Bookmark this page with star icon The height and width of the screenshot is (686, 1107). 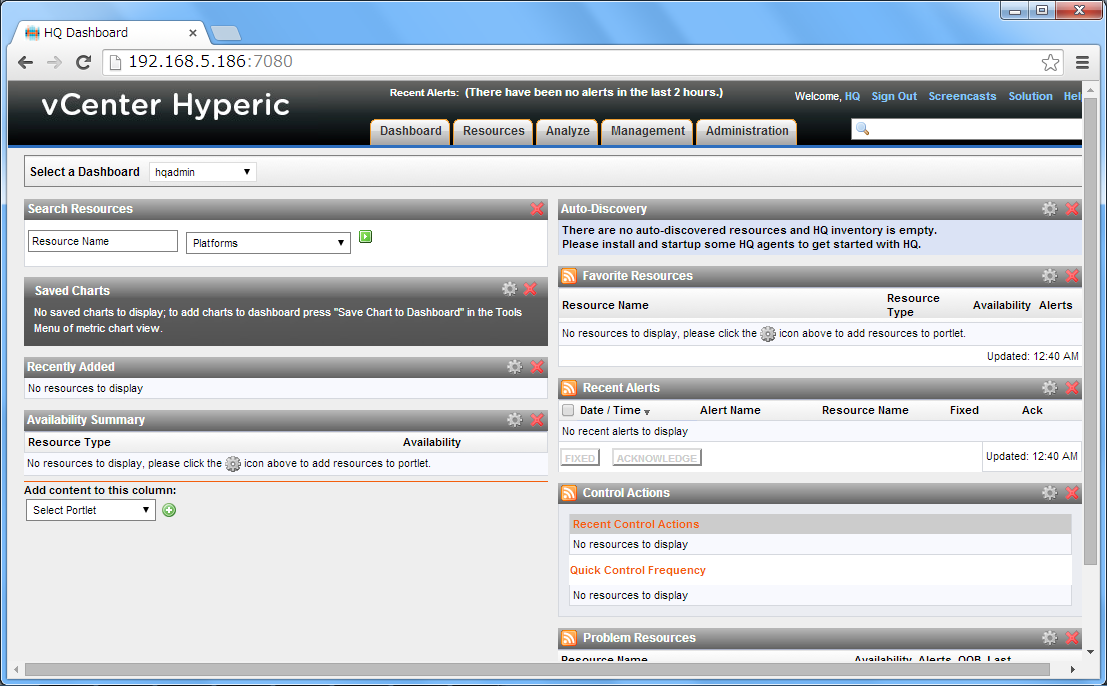pos(1050,62)
